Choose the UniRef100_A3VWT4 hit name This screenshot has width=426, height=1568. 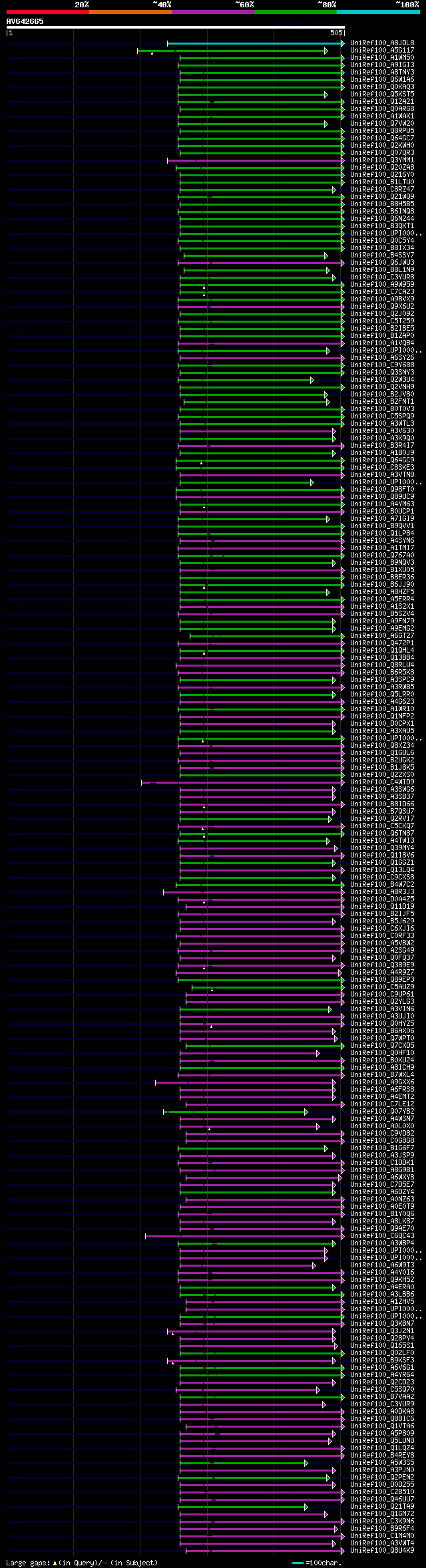[x=382, y=1543]
